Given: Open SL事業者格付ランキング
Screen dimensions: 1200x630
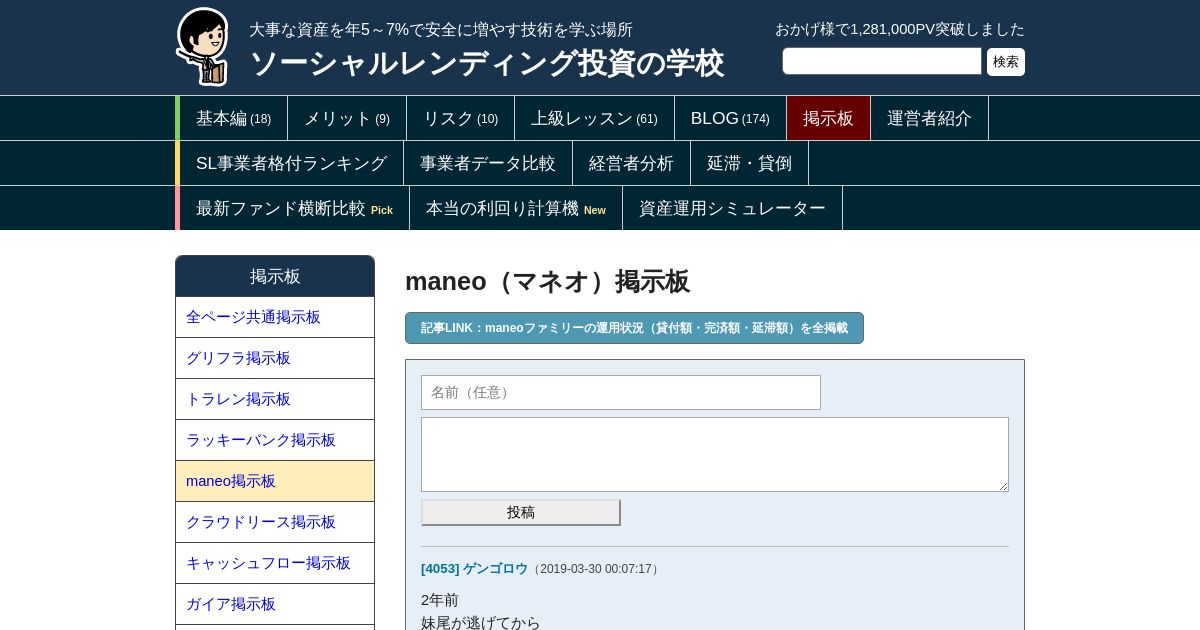Looking at the screenshot, I should [291, 163].
